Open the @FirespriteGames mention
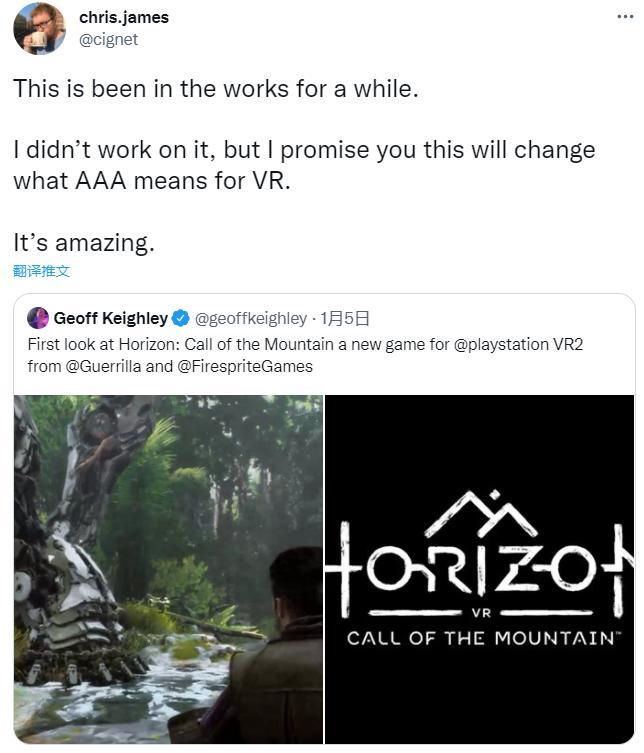 click(246, 366)
